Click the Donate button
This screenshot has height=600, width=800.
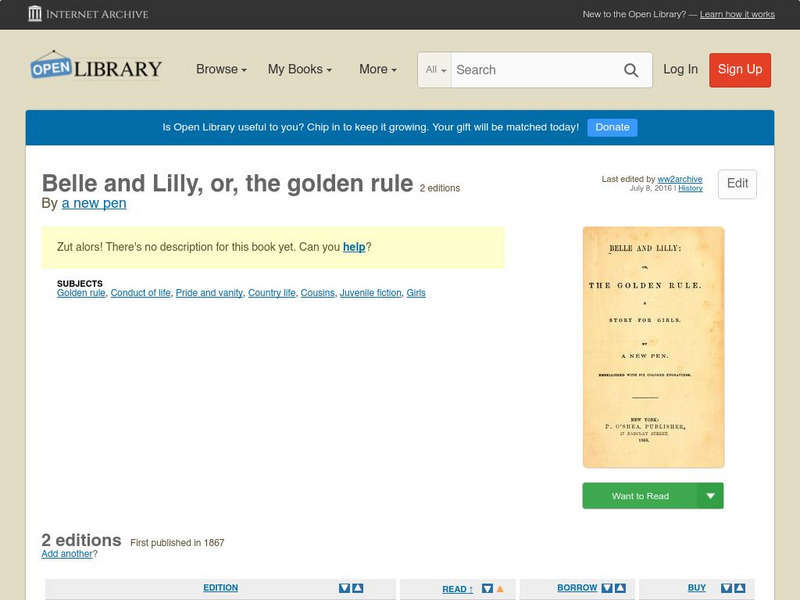(x=611, y=127)
